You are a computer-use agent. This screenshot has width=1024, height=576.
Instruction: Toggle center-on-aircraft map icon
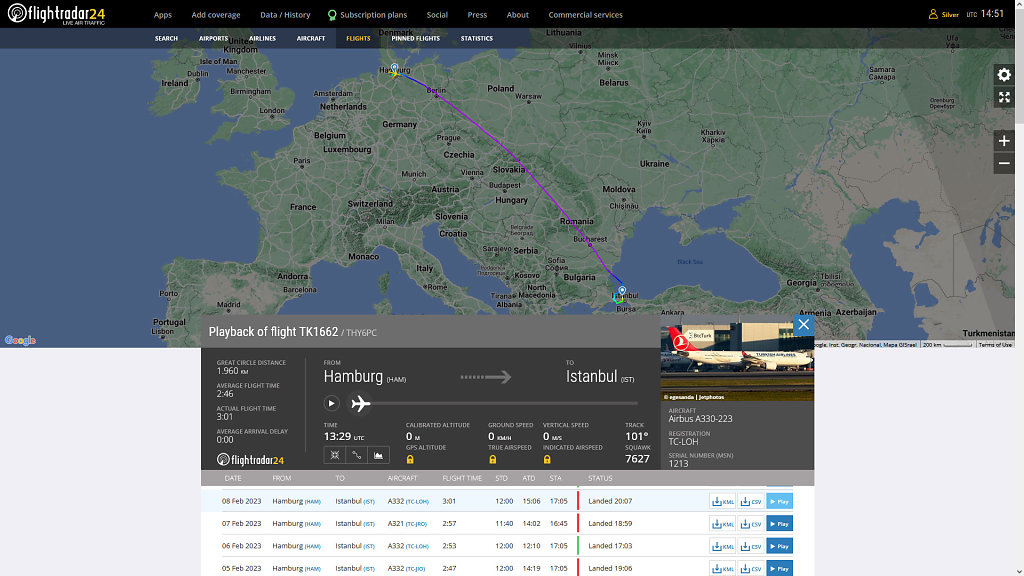click(335, 455)
